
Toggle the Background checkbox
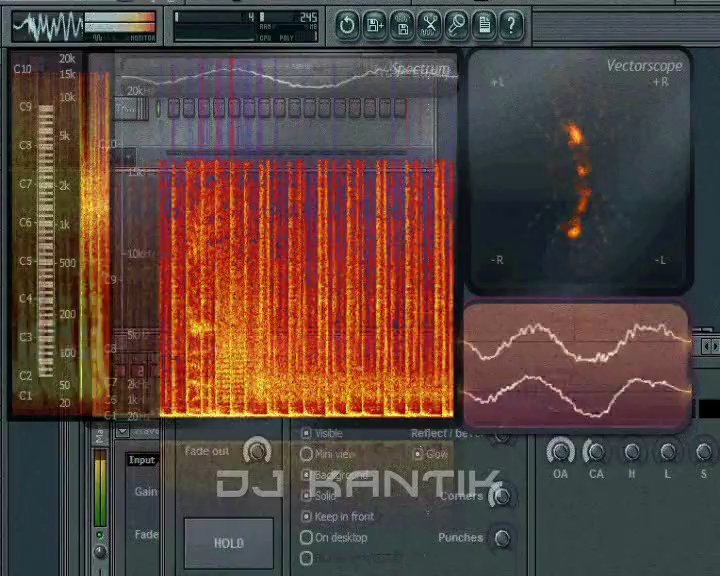pyautogui.click(x=306, y=474)
